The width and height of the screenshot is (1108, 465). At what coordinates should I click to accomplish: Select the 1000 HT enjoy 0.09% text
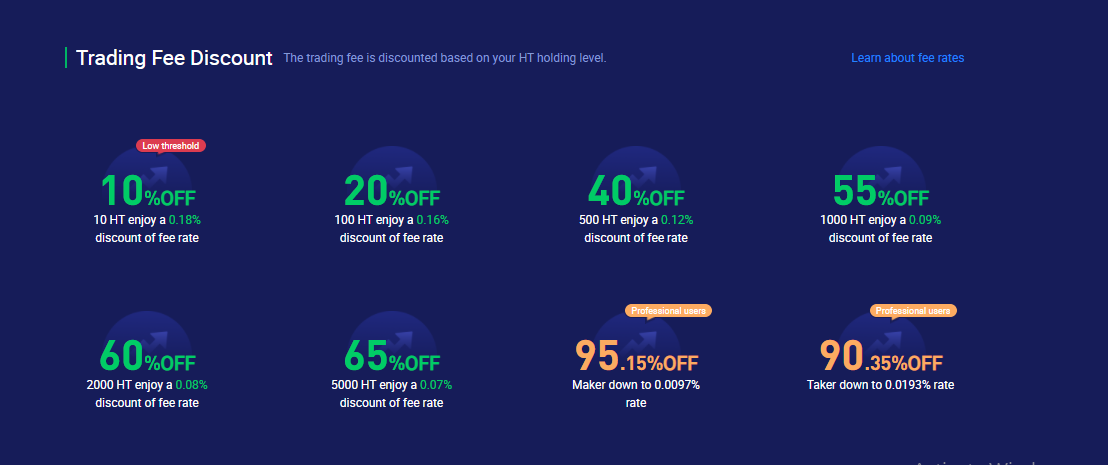click(880, 220)
